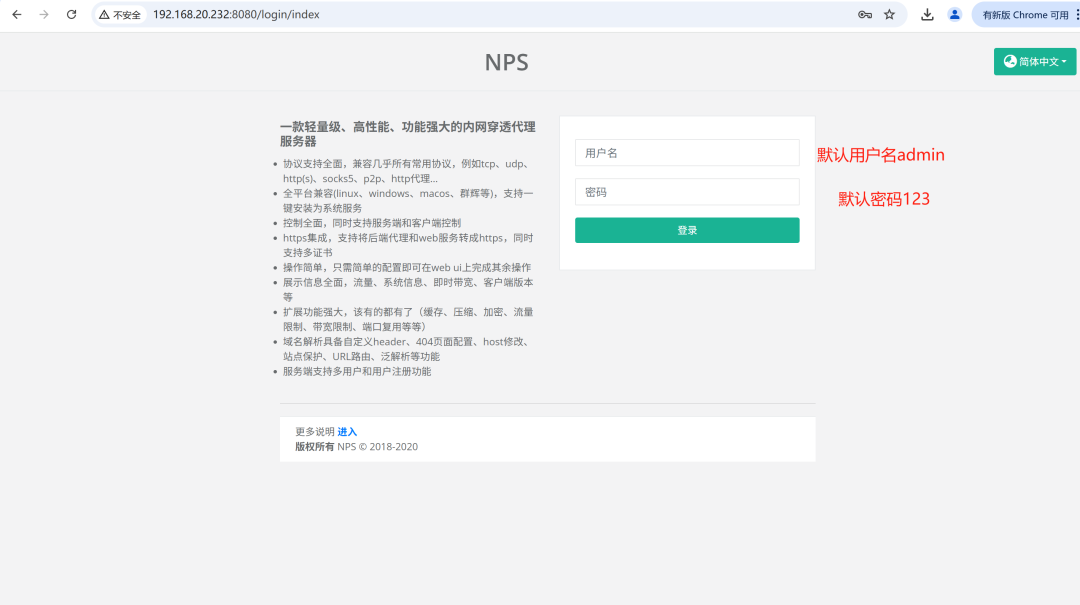
Task: Click the green 登录 login button
Action: (x=687, y=230)
